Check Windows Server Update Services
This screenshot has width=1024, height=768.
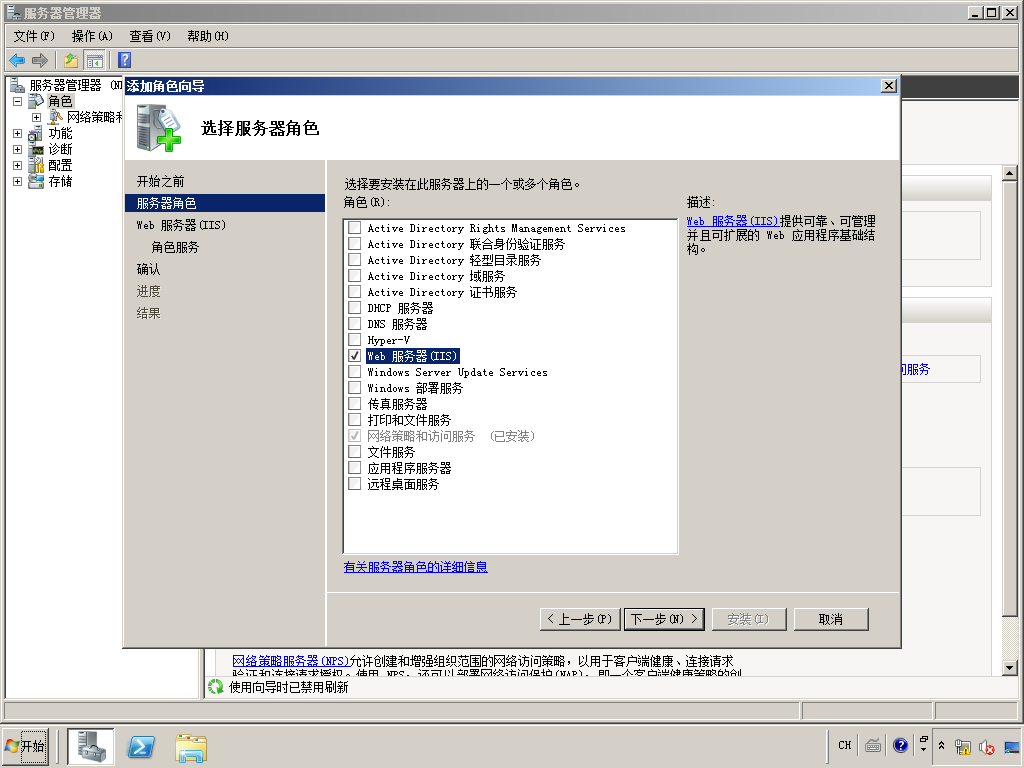coord(355,372)
